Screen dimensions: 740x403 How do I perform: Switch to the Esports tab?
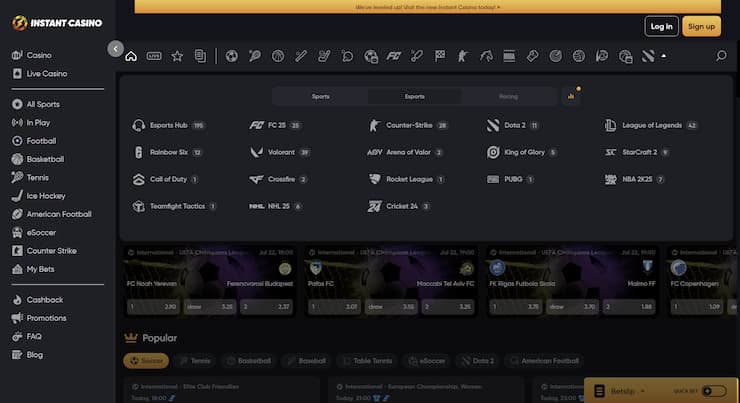414,96
